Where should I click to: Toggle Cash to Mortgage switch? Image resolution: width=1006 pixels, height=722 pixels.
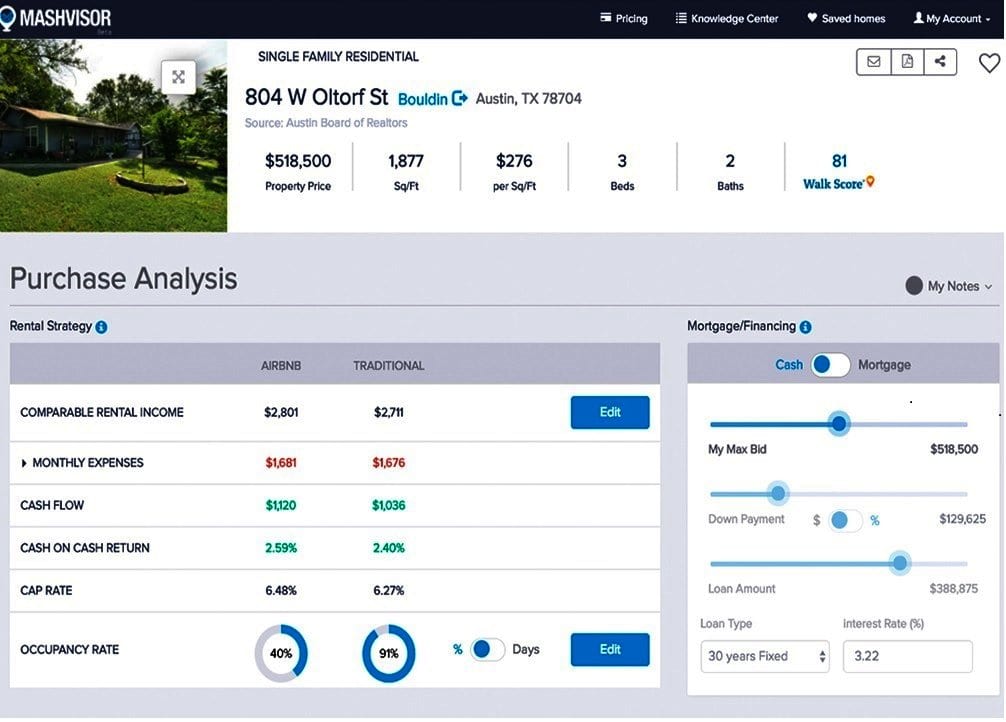(x=830, y=365)
